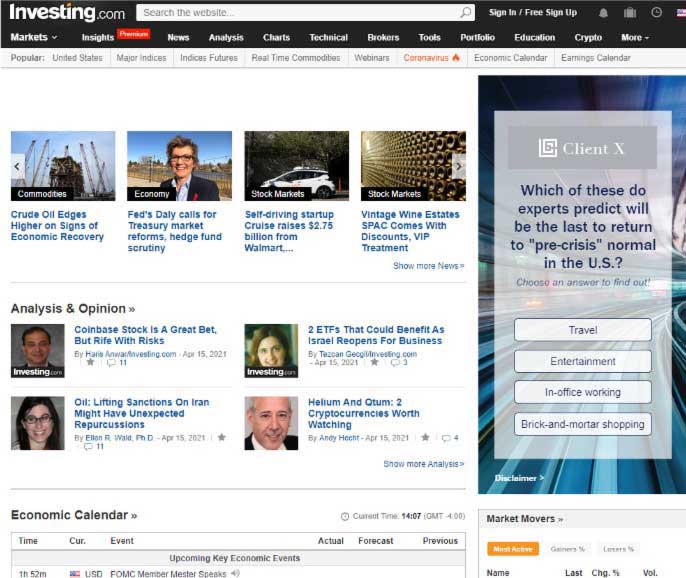Select the Losers % tab

[x=618, y=549]
